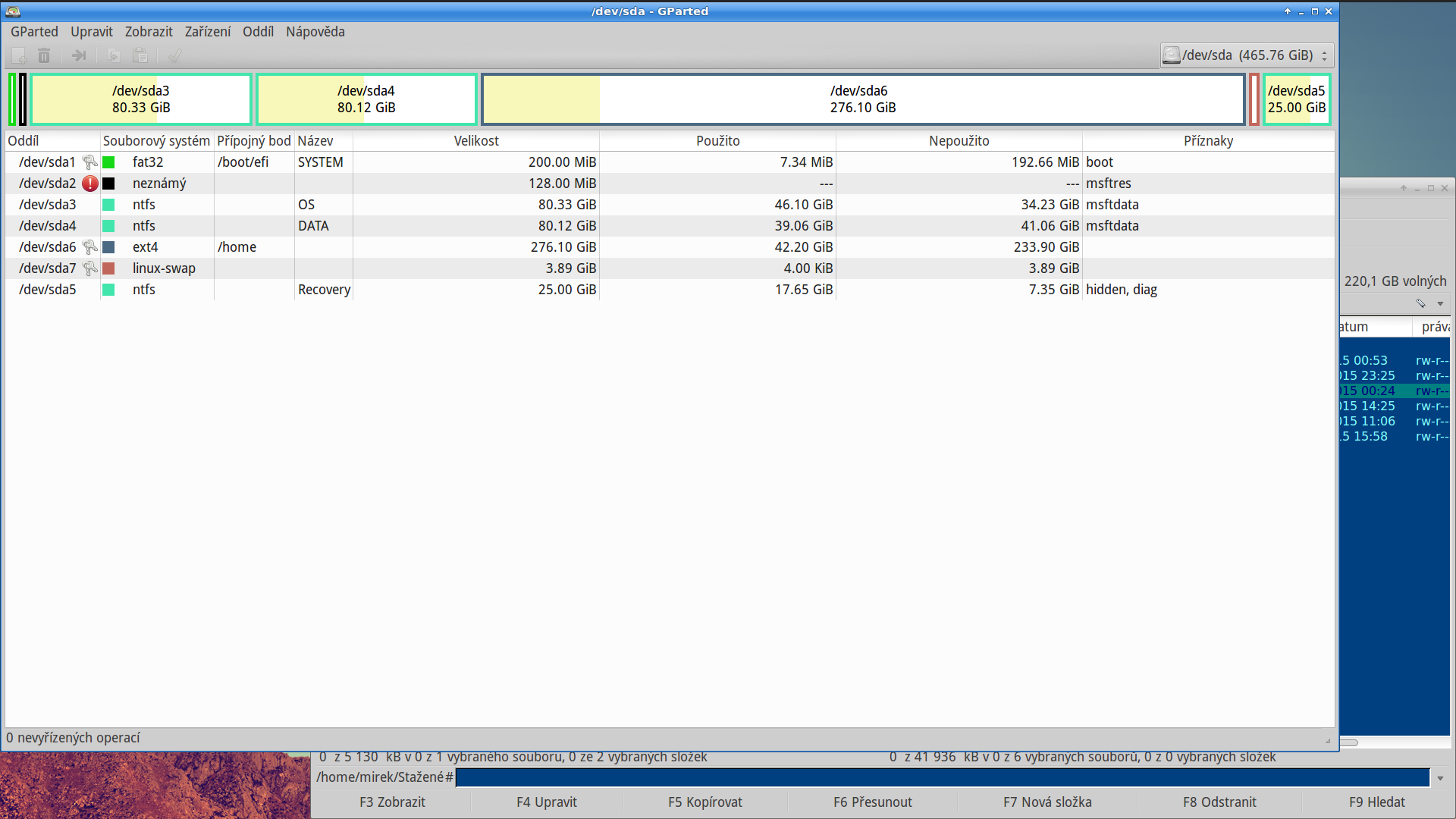
Task: Select the /dev/sda5 Recovery row
Action: tap(670, 290)
